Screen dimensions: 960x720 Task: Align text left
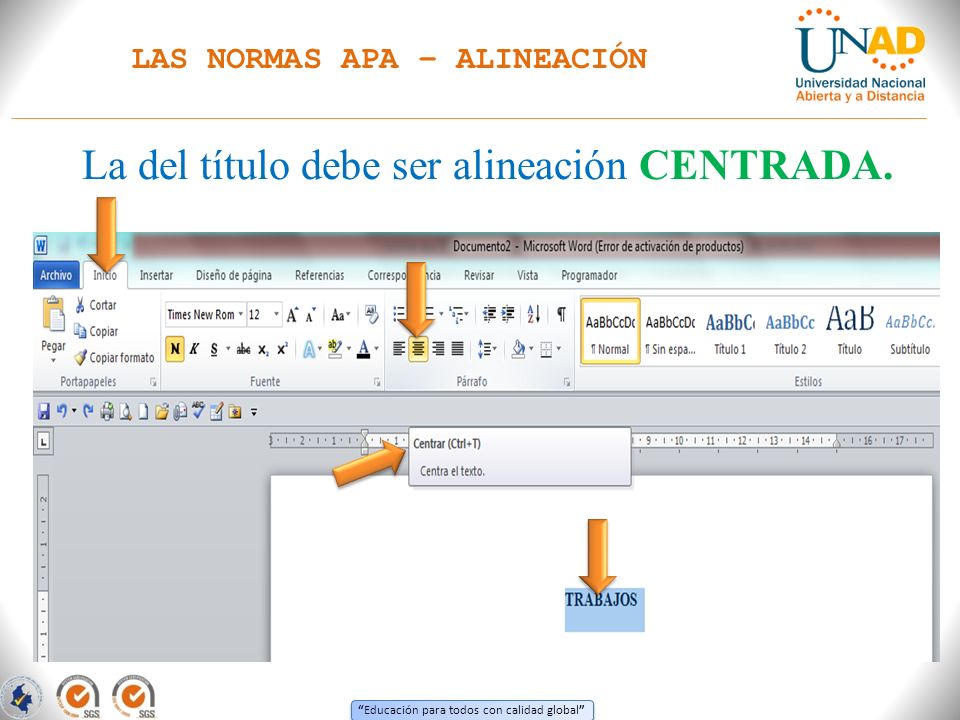pos(399,349)
